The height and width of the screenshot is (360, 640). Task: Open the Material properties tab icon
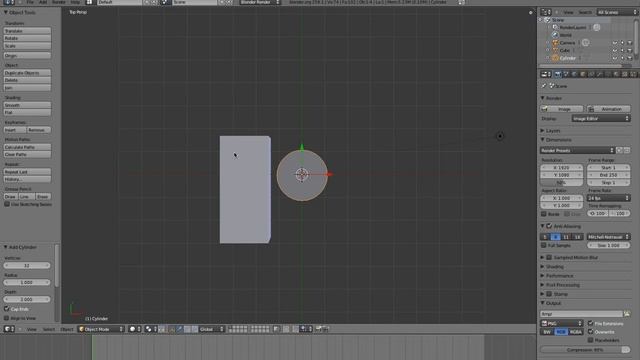click(x=616, y=74)
